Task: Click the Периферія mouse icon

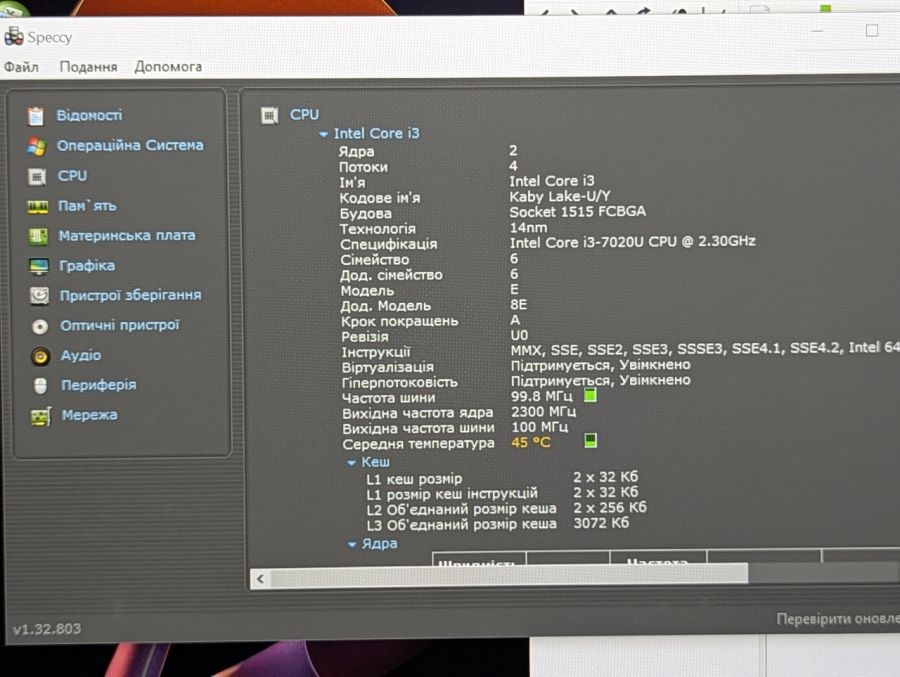Action: pyautogui.click(x=40, y=386)
